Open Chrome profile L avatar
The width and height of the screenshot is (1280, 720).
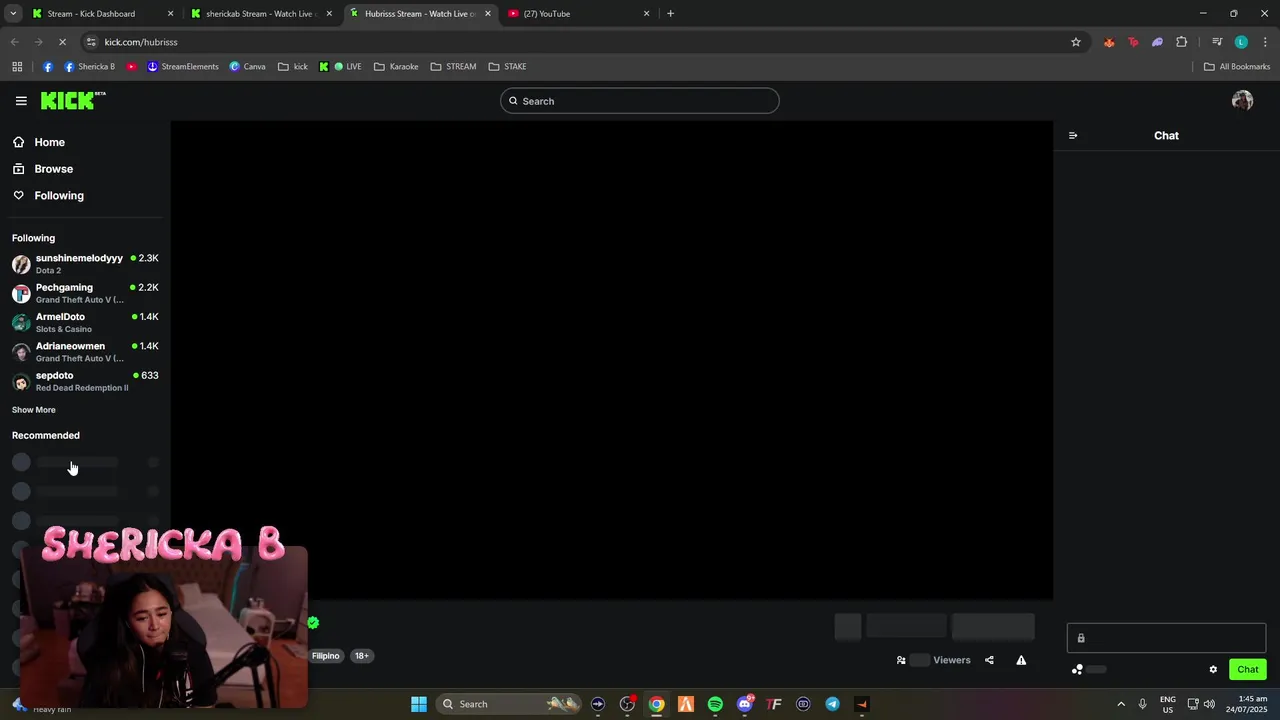1241,42
